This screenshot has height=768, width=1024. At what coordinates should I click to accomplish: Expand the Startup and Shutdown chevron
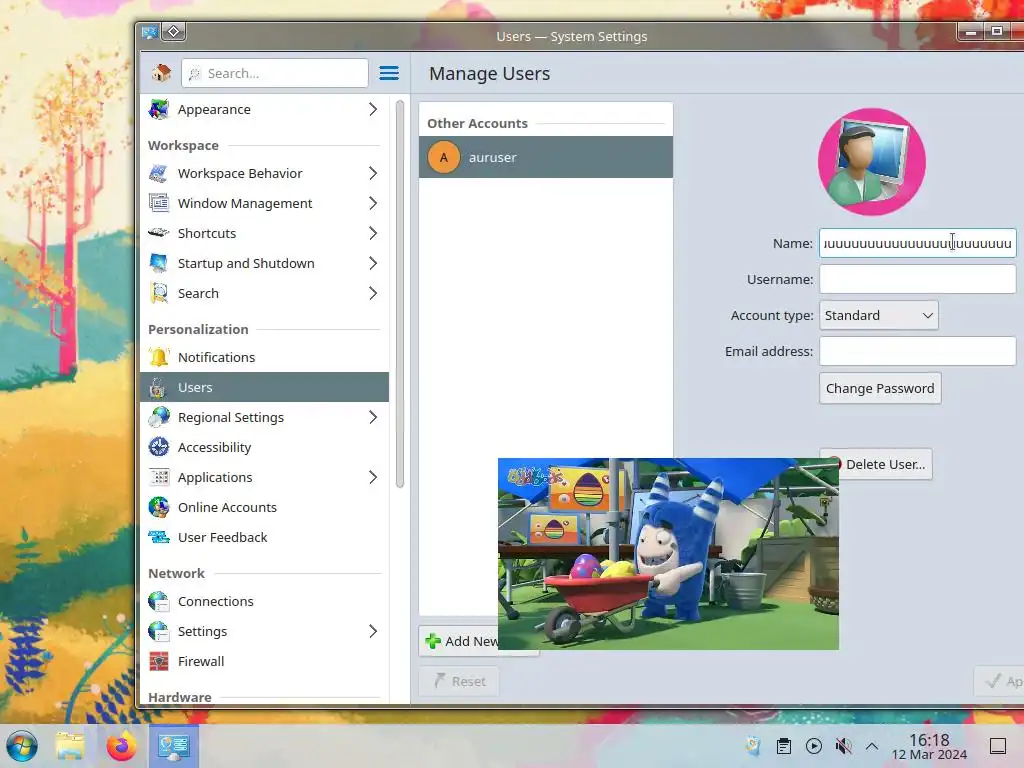tap(373, 263)
